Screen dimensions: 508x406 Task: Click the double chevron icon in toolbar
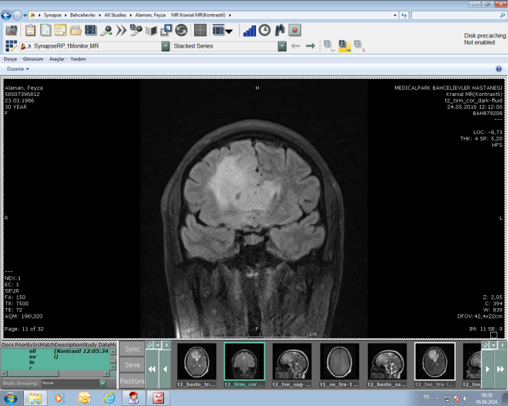click(x=121, y=30)
